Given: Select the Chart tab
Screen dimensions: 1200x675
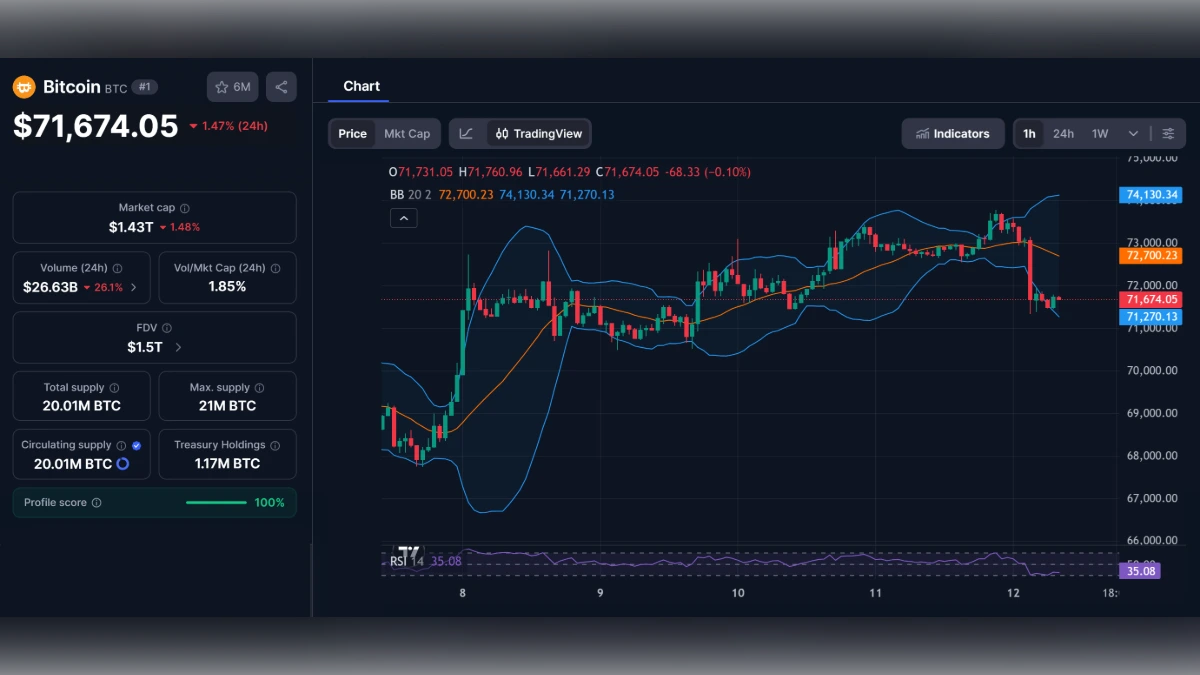Looking at the screenshot, I should click(361, 86).
